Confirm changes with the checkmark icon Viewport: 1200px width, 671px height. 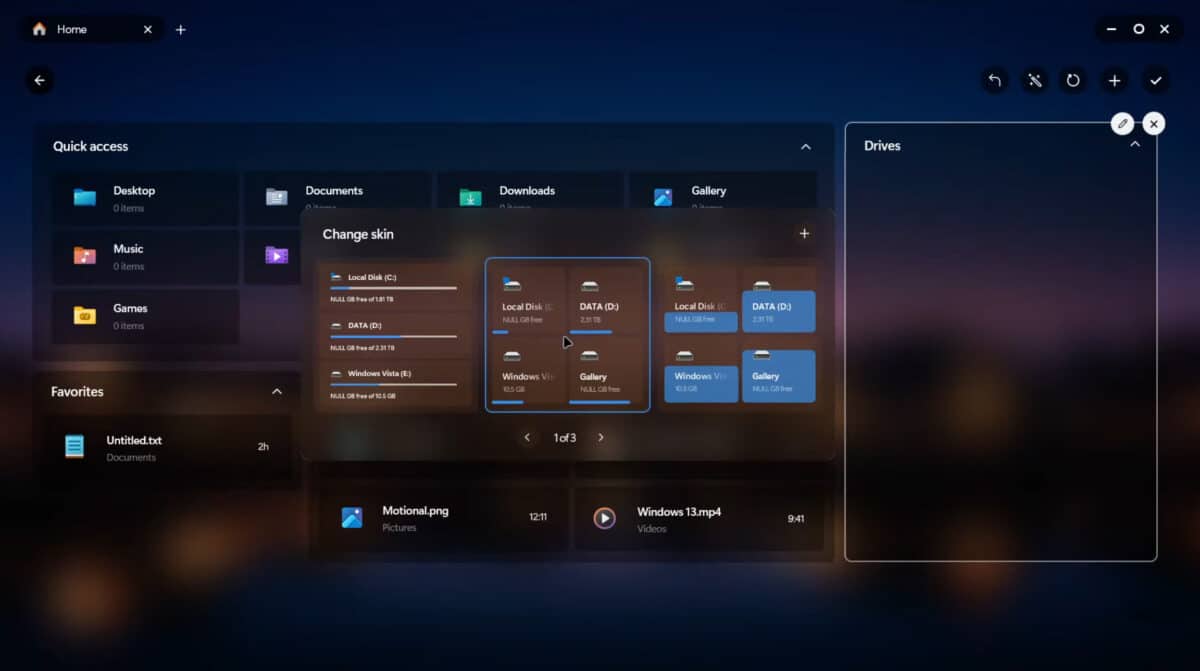point(1155,80)
